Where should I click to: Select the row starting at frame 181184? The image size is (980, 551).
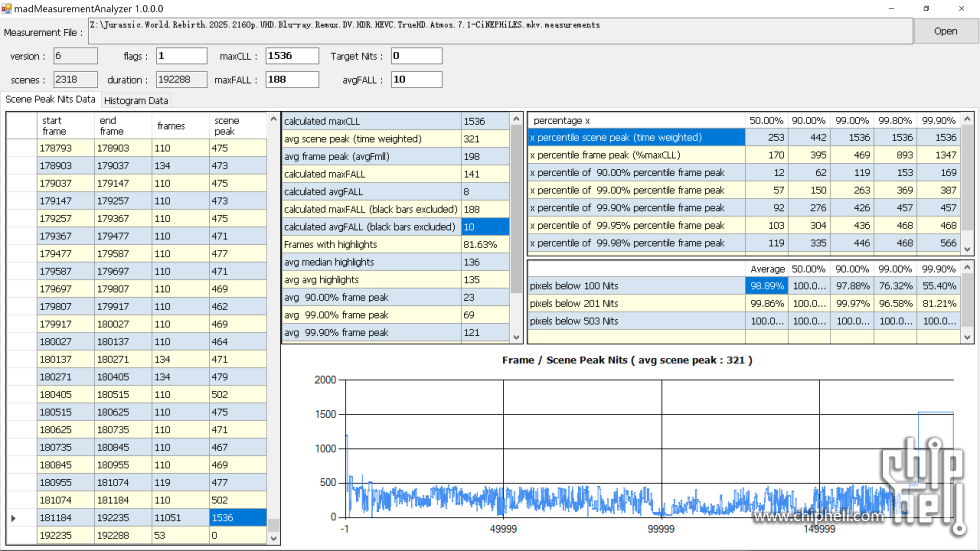[64, 518]
